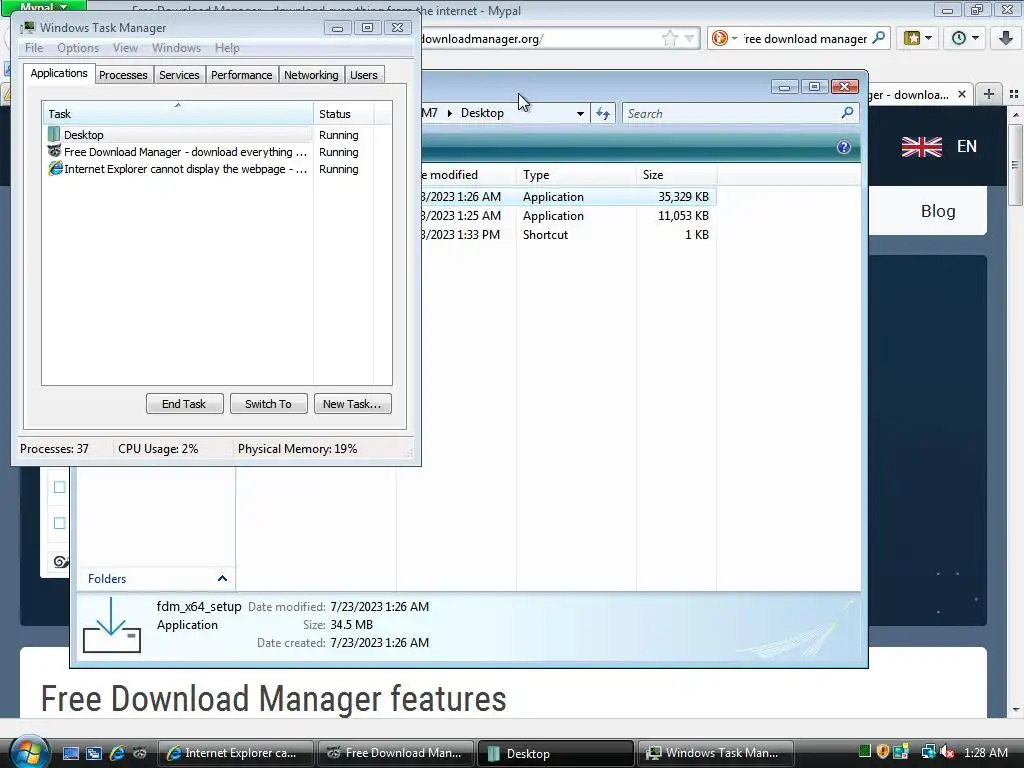Click Task Manager title bar icon

(x=27, y=27)
